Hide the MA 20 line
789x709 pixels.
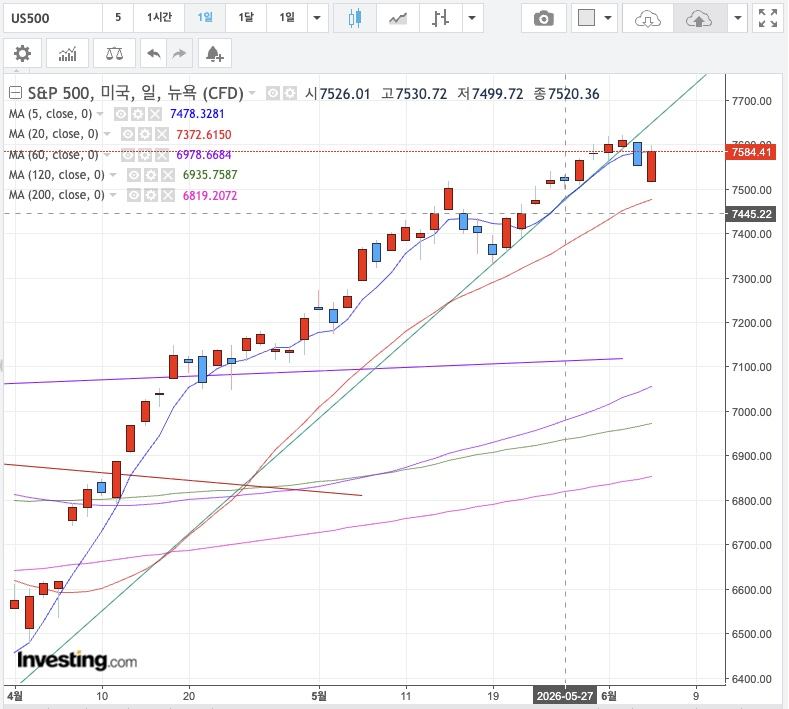[x=128, y=134]
